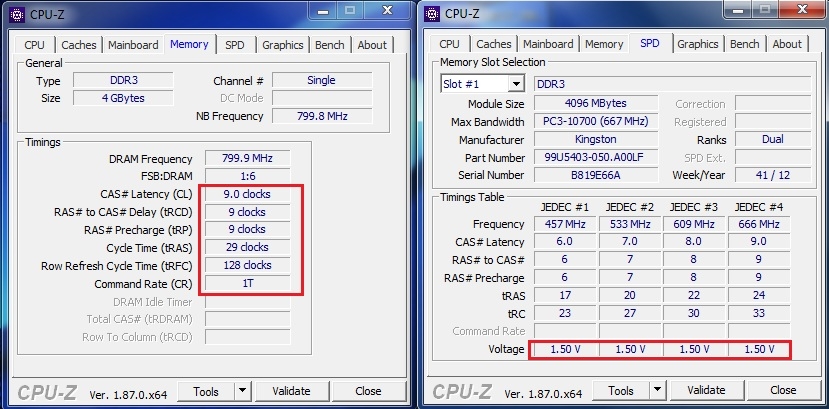829x409 pixels.
Task: Click the Single channel value
Action: 321,80
